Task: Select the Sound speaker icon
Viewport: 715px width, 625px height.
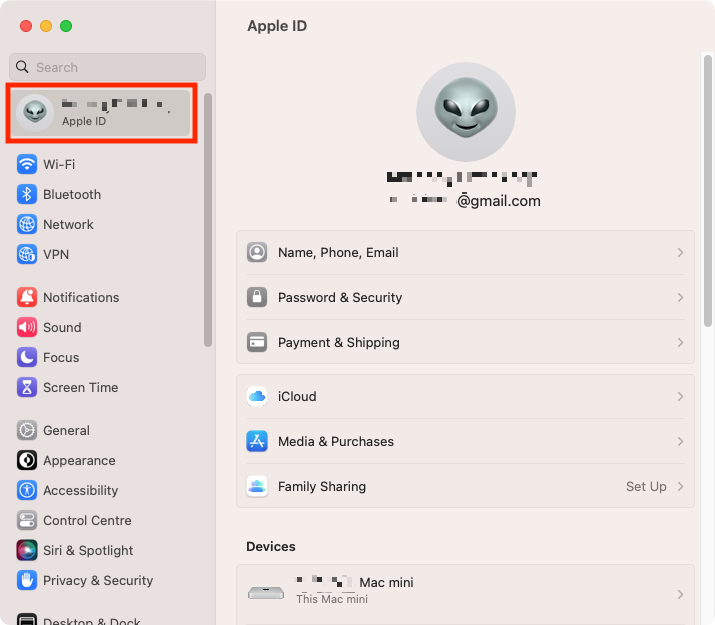Action: (x=27, y=327)
